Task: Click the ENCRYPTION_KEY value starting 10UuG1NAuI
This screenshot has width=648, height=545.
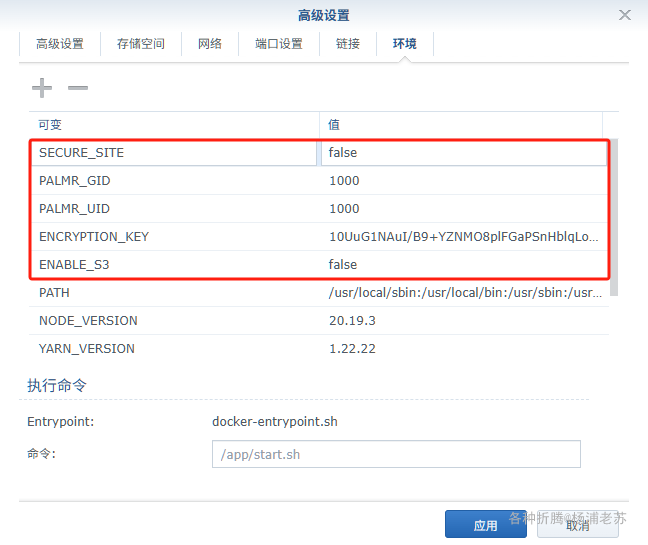Action: (x=463, y=237)
